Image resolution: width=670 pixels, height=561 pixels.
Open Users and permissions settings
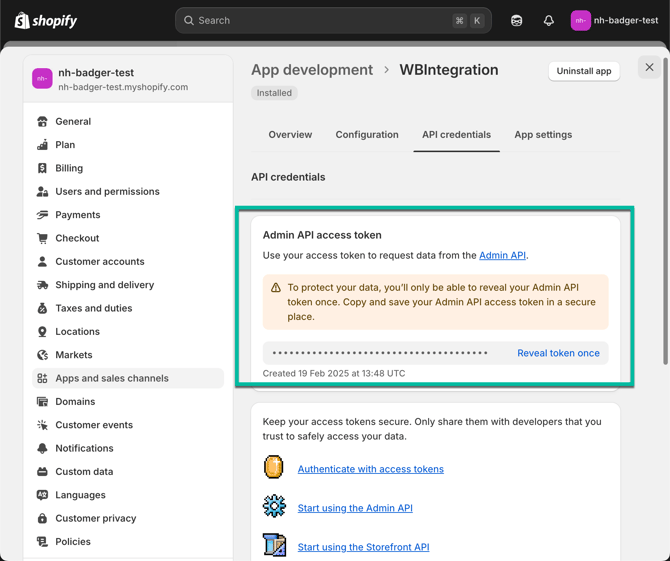[107, 191]
